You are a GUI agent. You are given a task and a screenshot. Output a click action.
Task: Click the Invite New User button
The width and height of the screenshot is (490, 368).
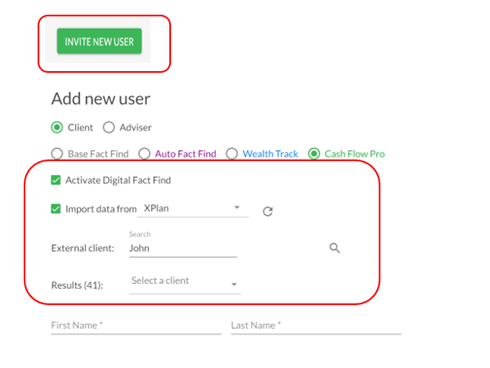99,41
